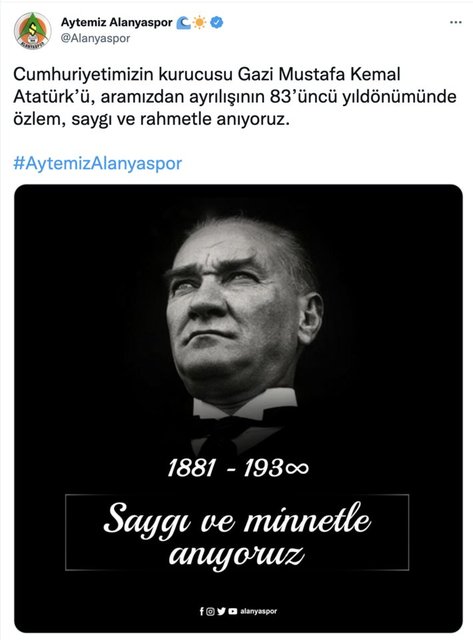Viewport: 473px width, 640px height.
Task: Click the blue verified badge
Action: point(216,23)
